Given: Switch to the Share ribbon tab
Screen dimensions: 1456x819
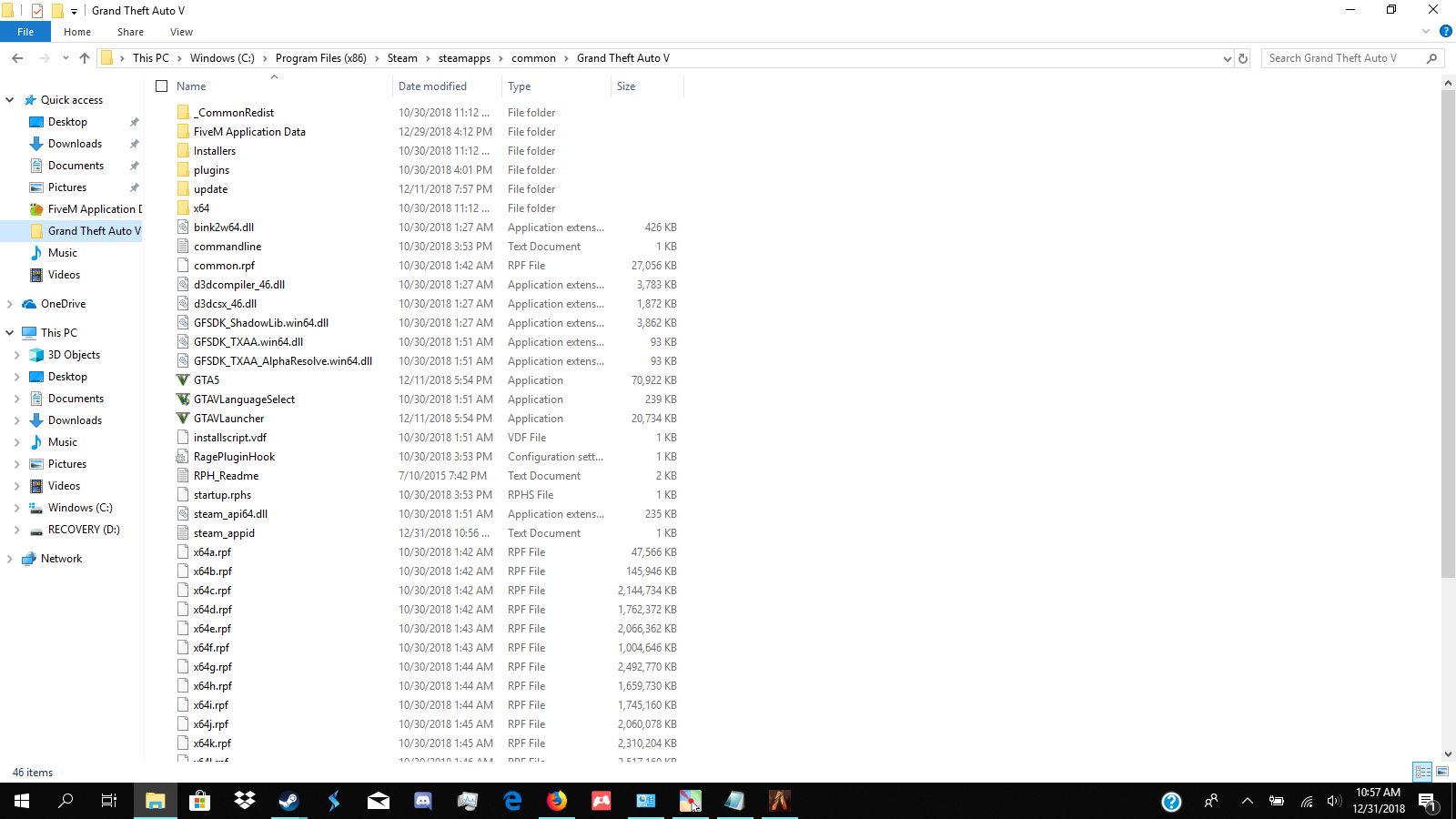Looking at the screenshot, I should point(130,32).
